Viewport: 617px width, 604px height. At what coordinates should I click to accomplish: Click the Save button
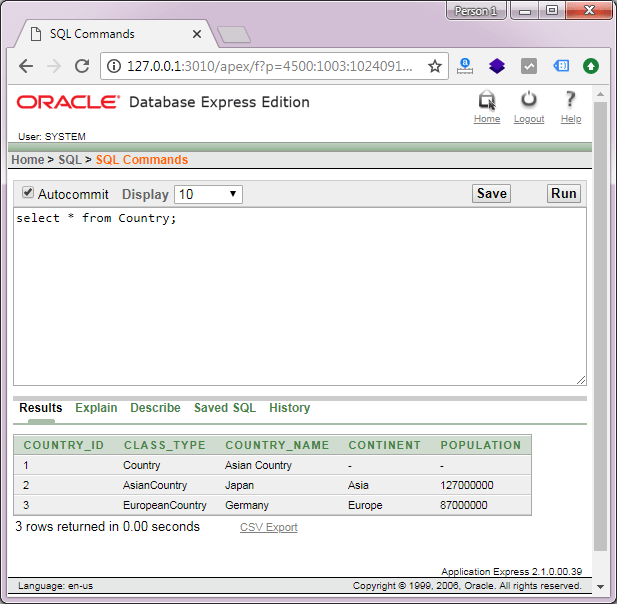click(x=491, y=194)
